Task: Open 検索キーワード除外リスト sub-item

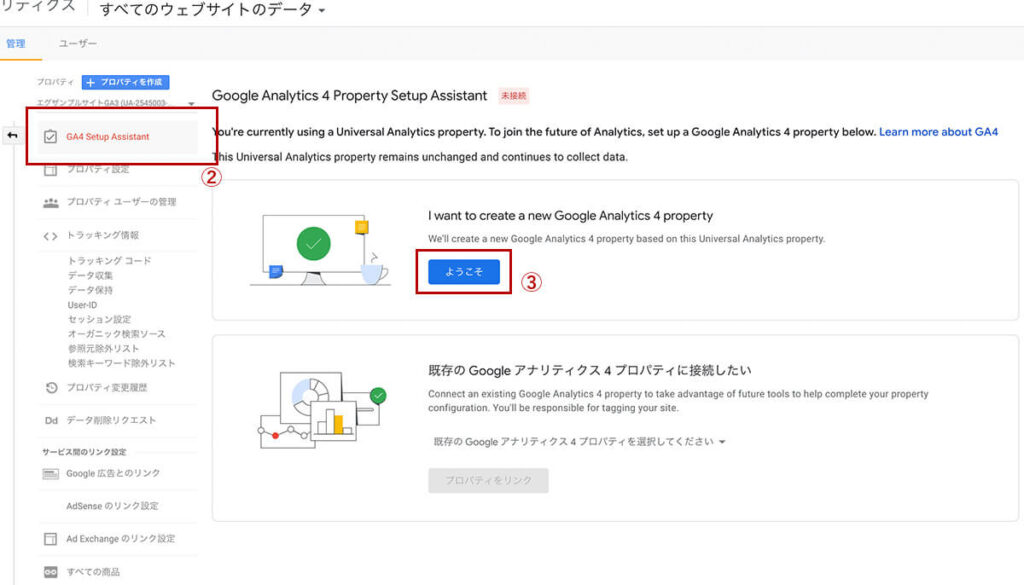Action: click(x=121, y=363)
